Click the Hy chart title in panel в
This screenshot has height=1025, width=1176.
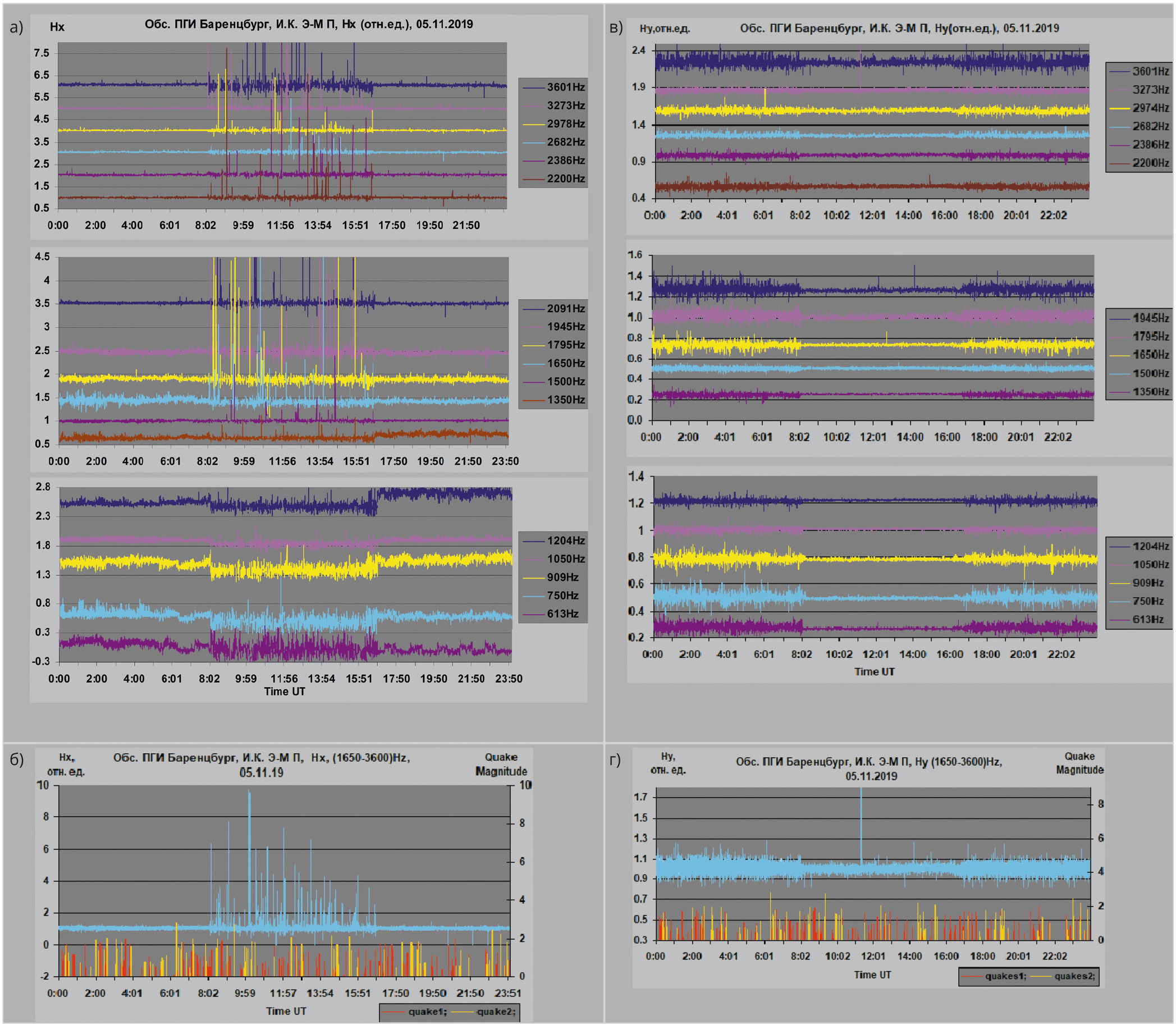point(899,29)
